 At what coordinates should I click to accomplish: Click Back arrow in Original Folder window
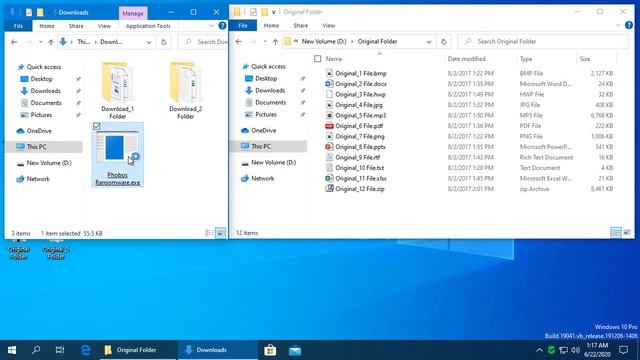click(238, 42)
